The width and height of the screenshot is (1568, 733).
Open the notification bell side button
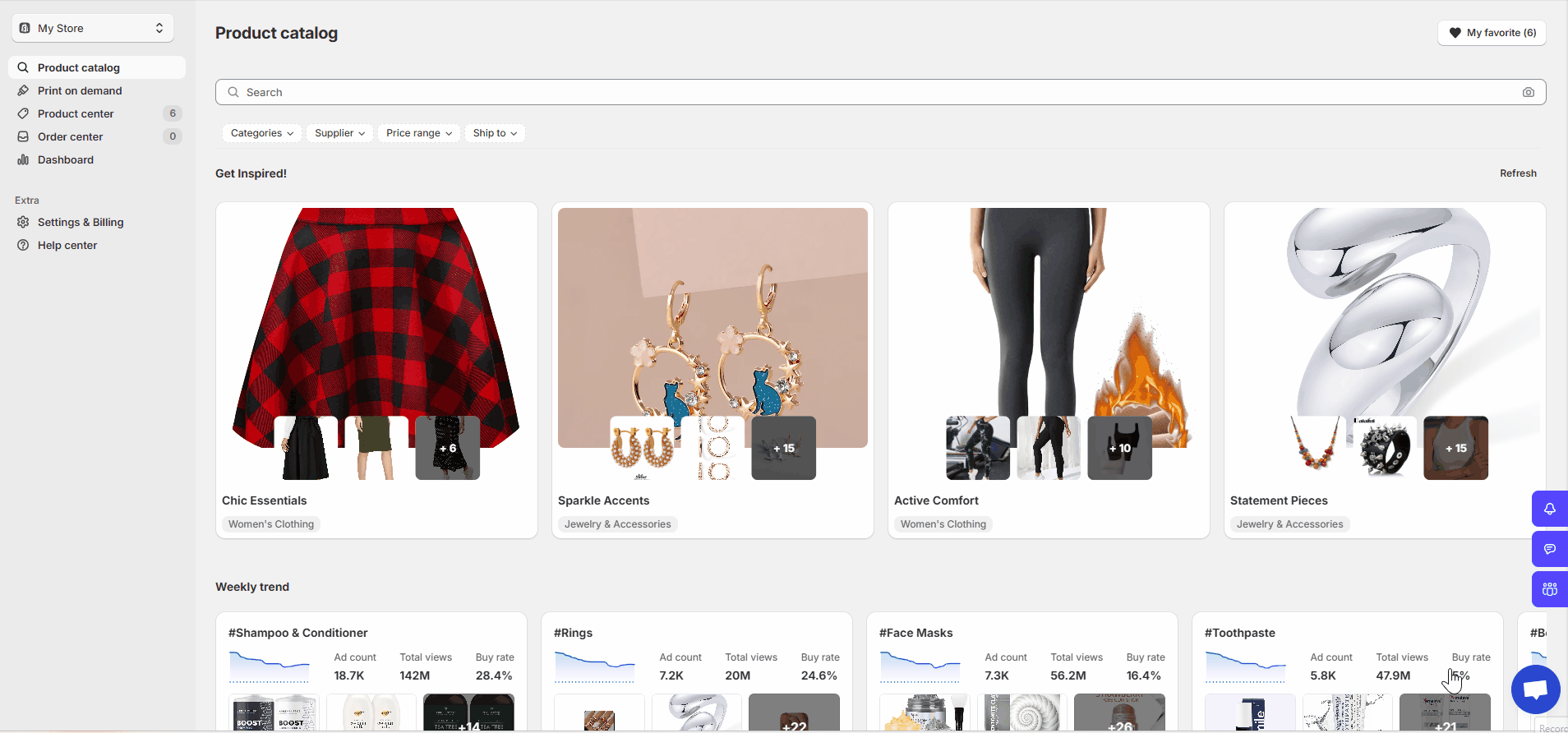click(x=1549, y=509)
